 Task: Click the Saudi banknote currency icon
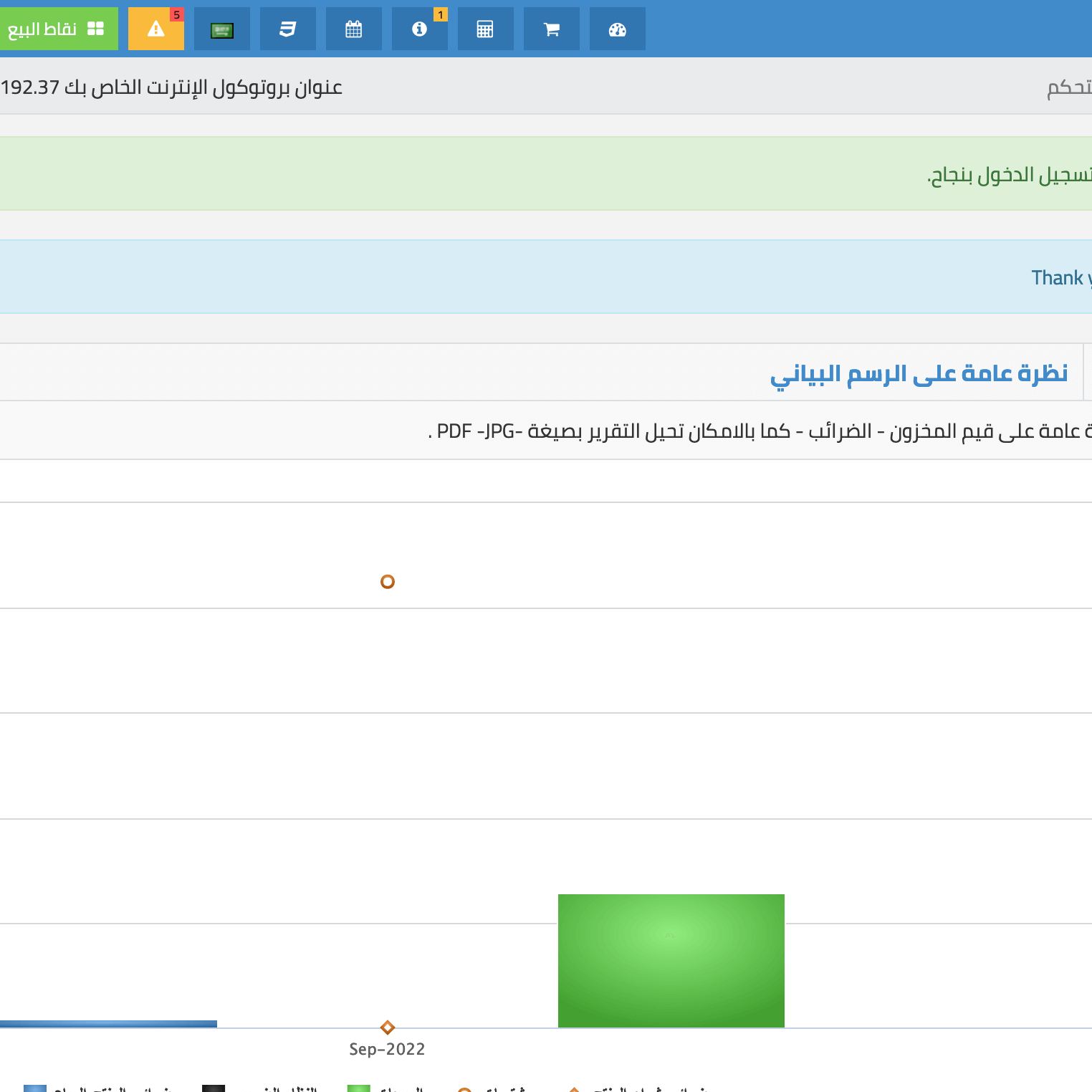pos(221,29)
